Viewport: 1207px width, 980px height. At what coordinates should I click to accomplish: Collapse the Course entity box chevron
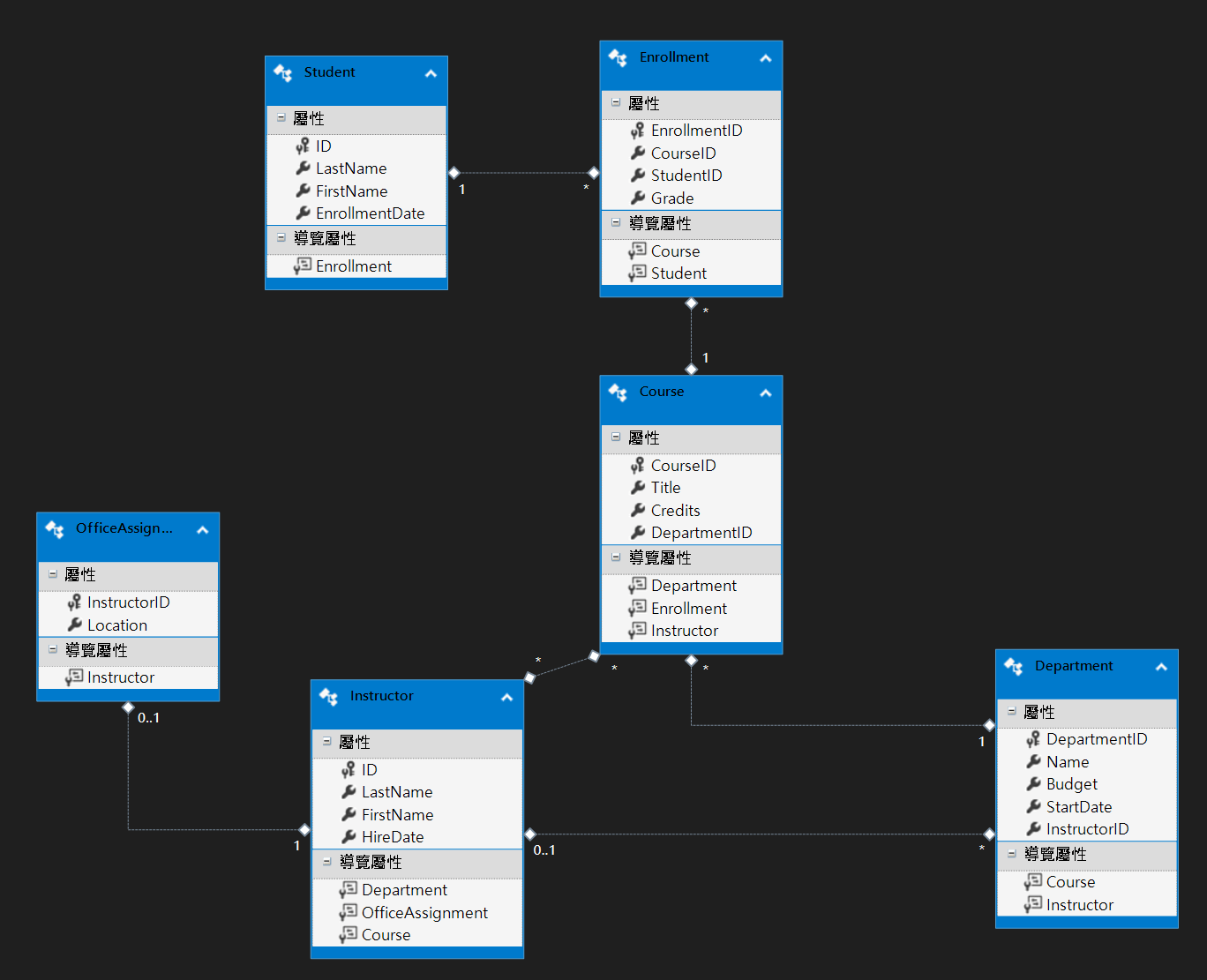pyautogui.click(x=765, y=393)
